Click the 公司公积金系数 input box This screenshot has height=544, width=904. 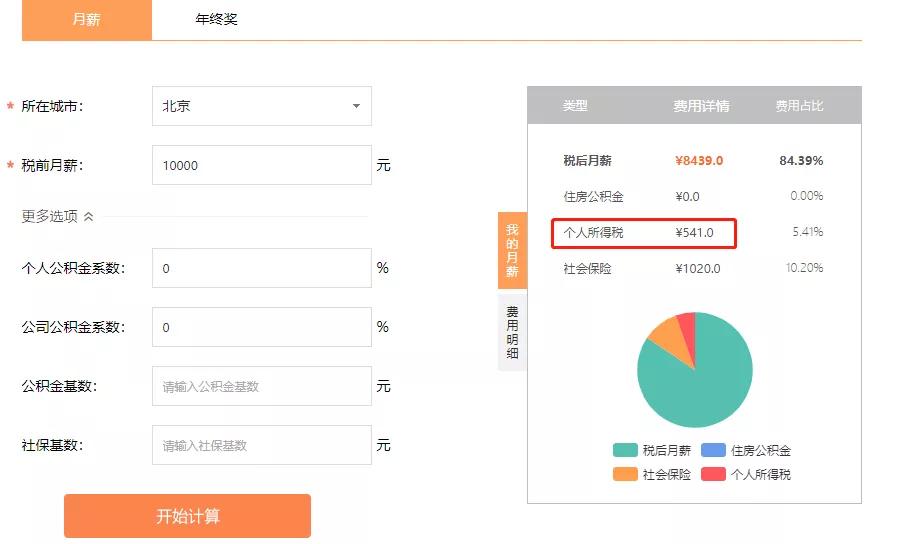tap(261, 327)
